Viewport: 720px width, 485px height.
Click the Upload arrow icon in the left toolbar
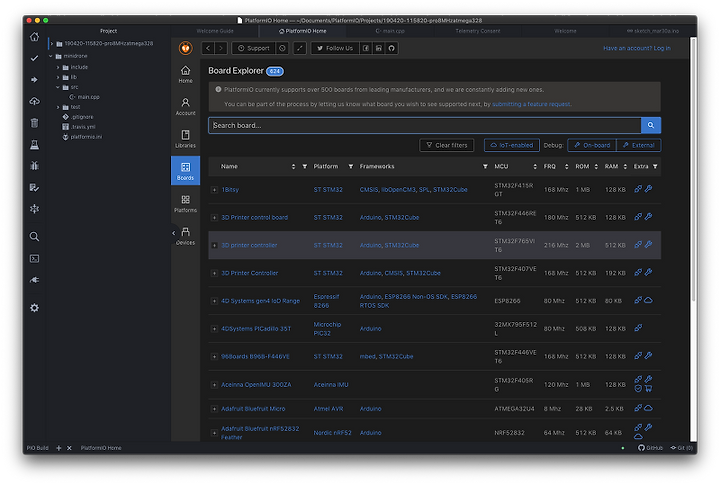coord(34,79)
